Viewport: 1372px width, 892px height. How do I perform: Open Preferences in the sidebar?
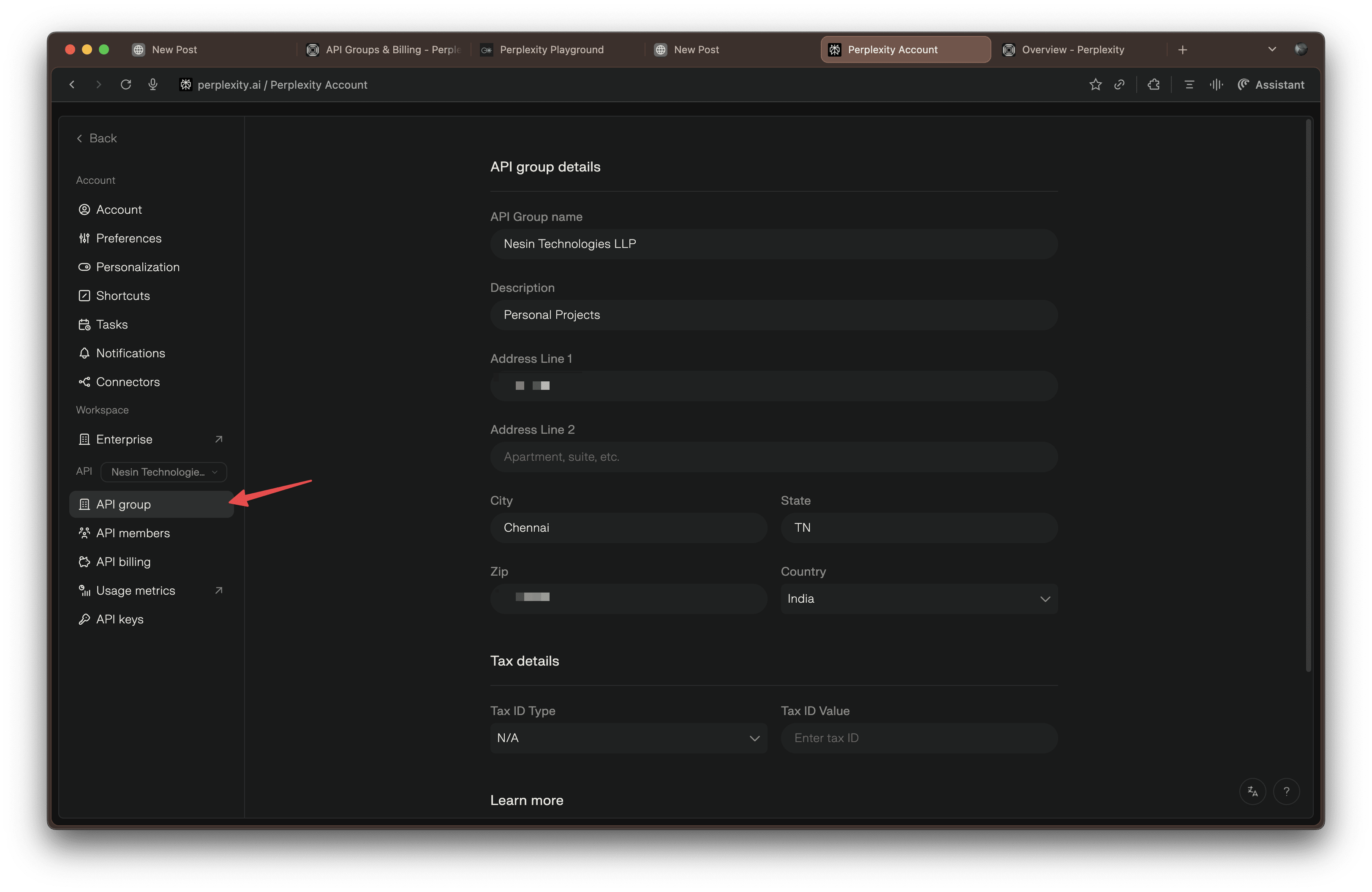coord(151,239)
